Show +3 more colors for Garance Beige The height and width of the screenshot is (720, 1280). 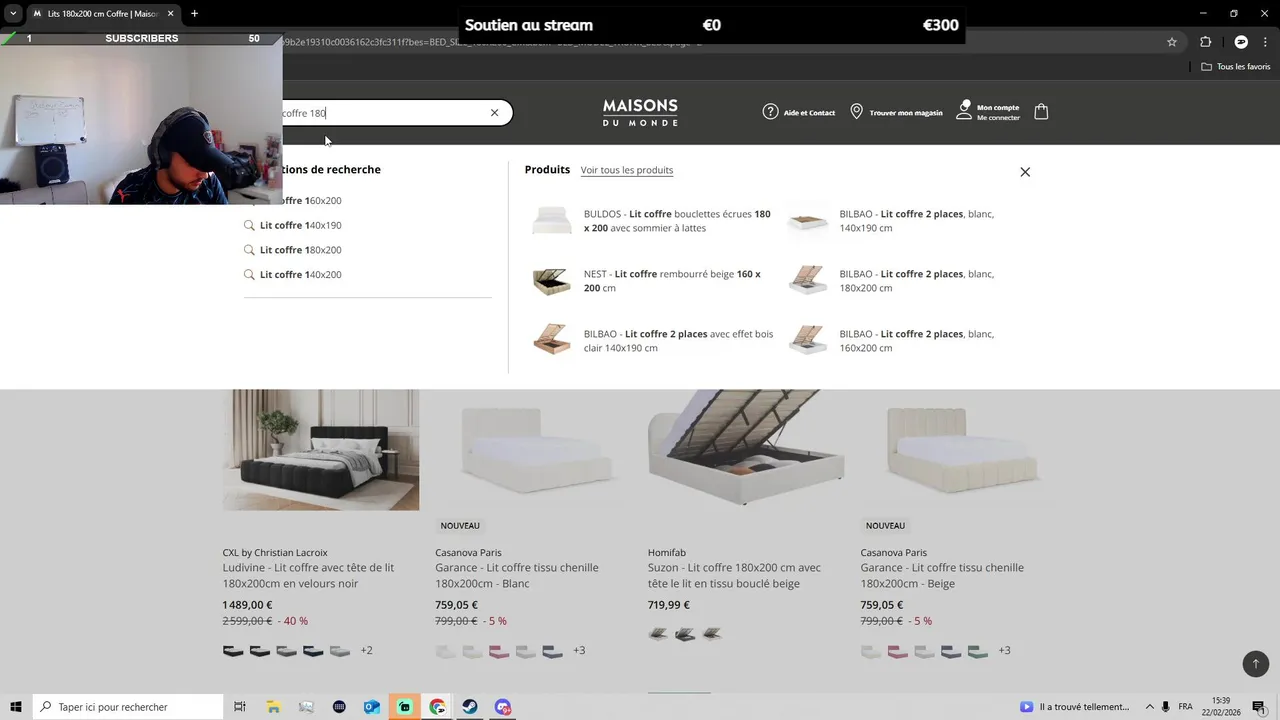click(1004, 650)
